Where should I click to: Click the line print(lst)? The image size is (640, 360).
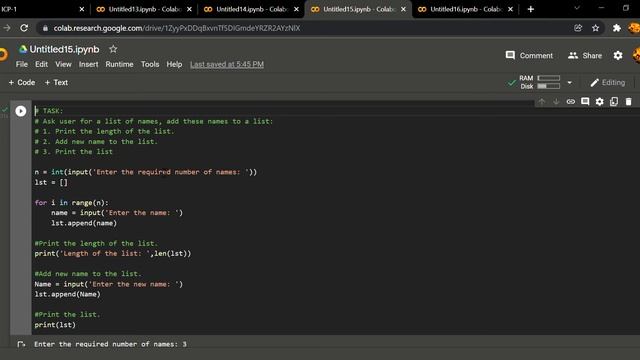tap(55, 325)
